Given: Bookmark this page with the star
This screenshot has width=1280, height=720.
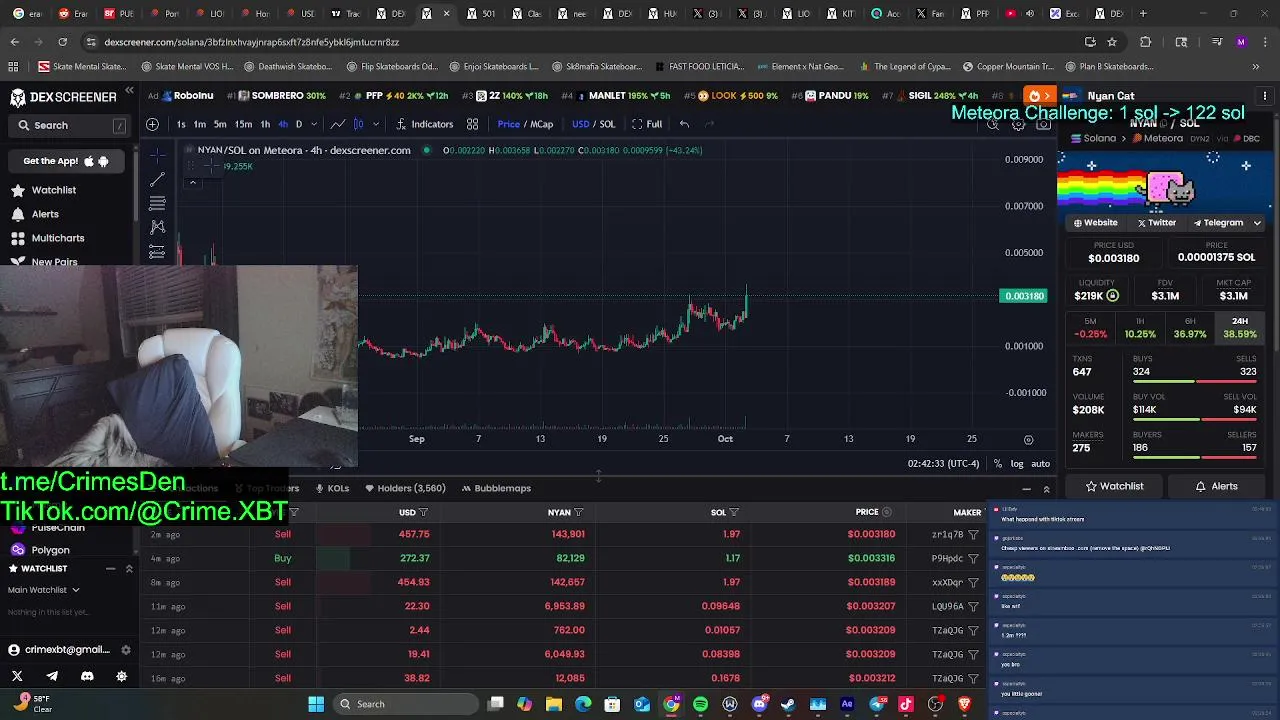Looking at the screenshot, I should [x=1111, y=42].
